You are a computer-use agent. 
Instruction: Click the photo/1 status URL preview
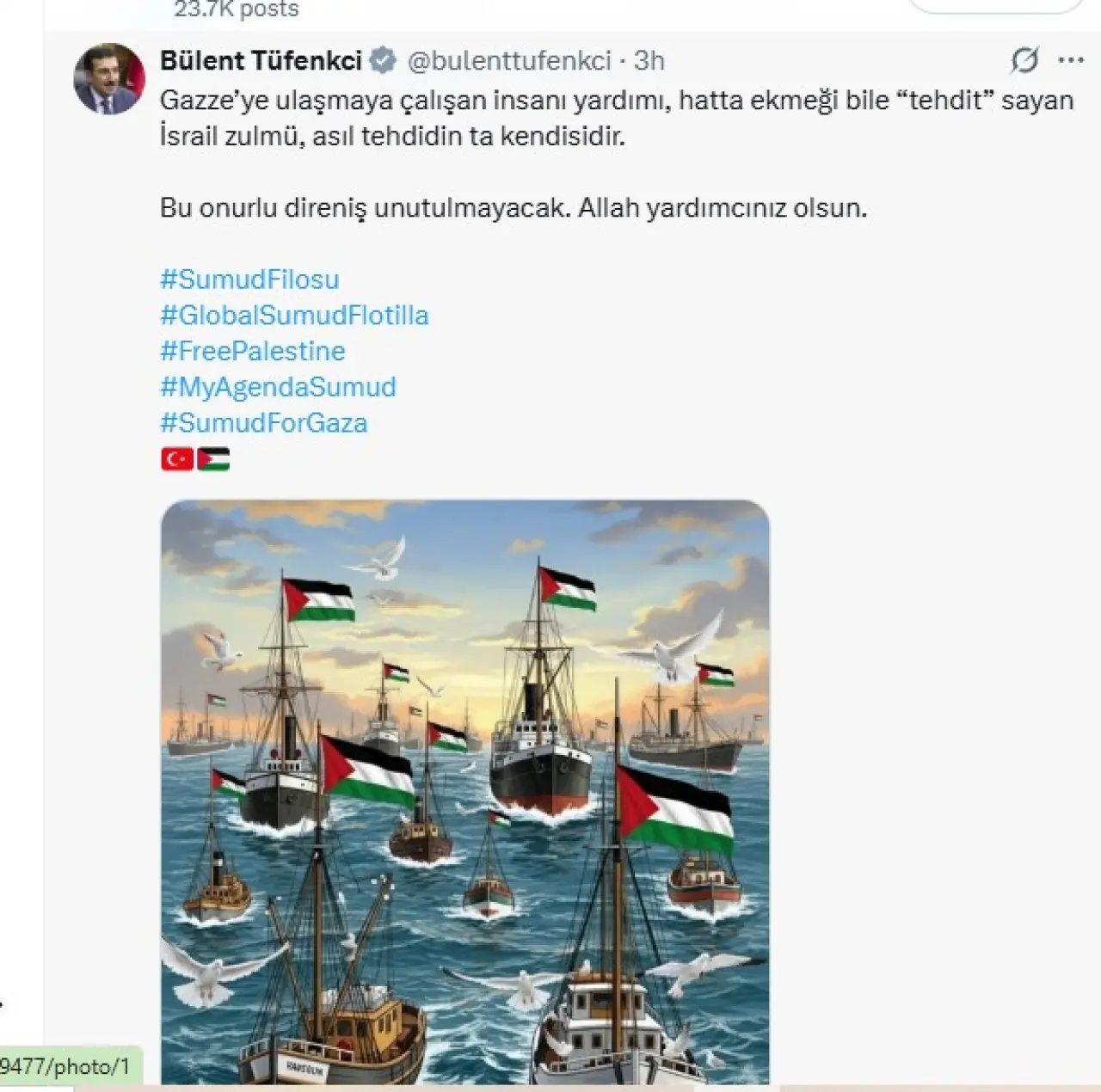[x=67, y=1067]
